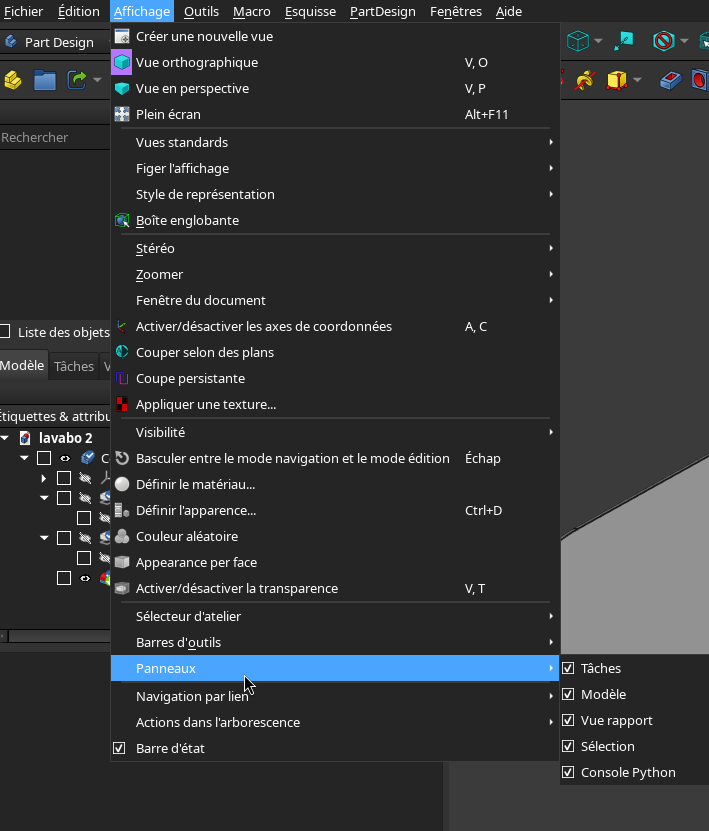Collapse the lavabo 2 tree node
The height and width of the screenshot is (831, 709).
pos(5,438)
